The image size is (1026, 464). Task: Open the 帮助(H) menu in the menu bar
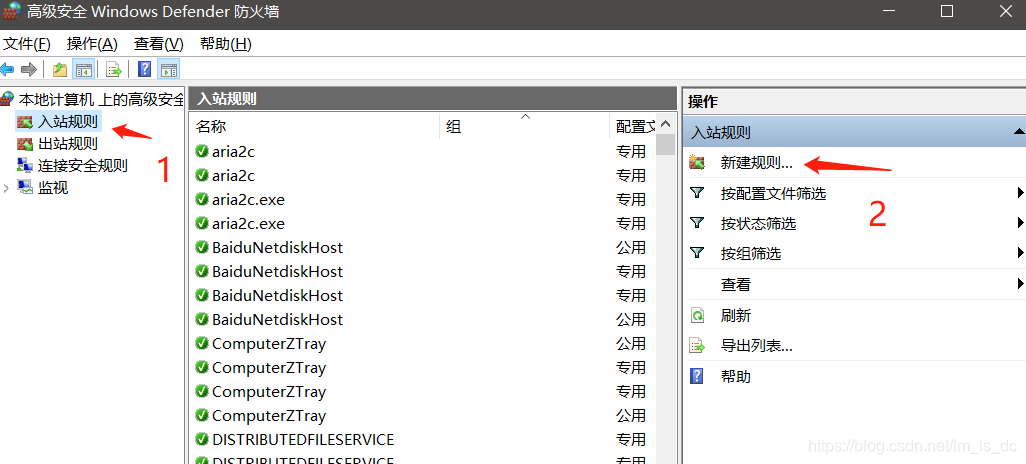[x=226, y=44]
